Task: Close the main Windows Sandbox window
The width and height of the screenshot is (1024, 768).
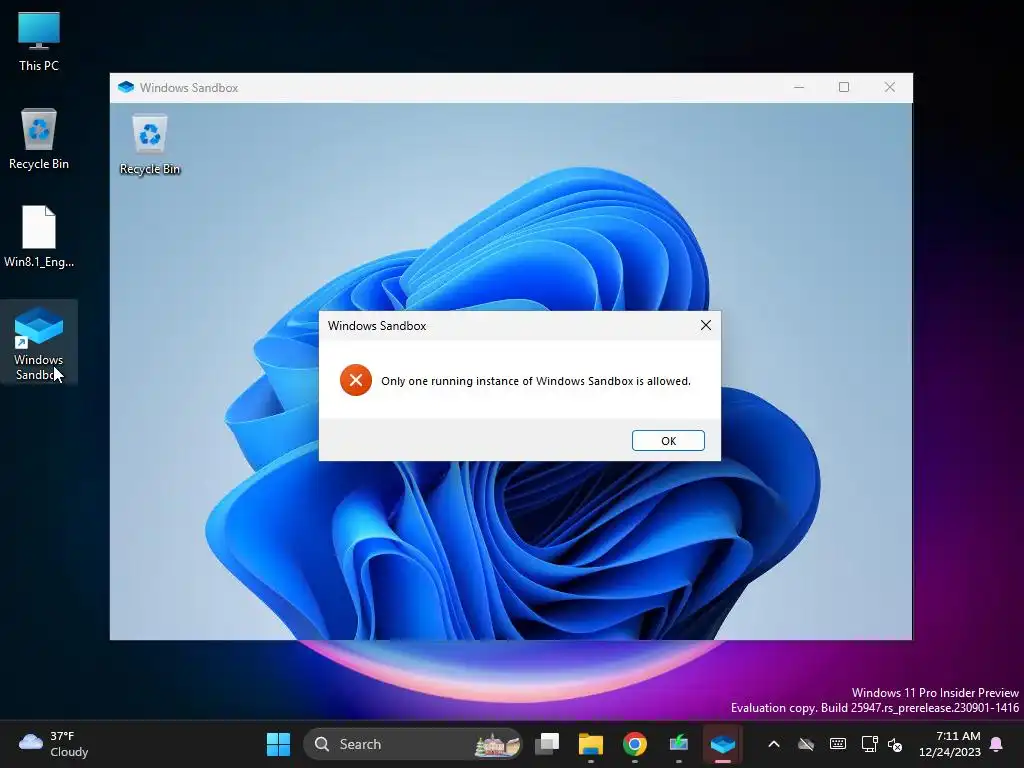Action: tap(889, 88)
